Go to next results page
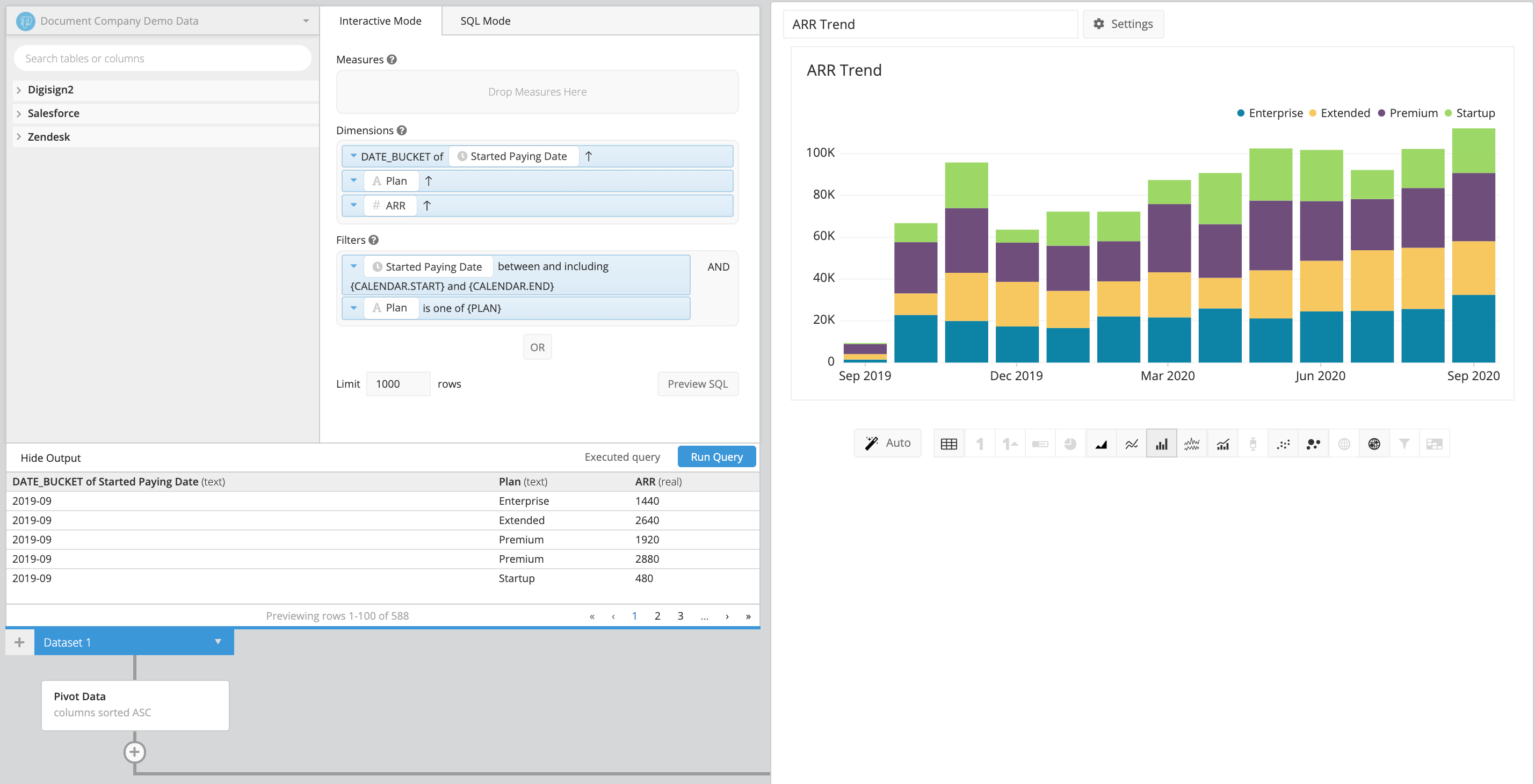Image resolution: width=1535 pixels, height=784 pixels. click(x=727, y=616)
